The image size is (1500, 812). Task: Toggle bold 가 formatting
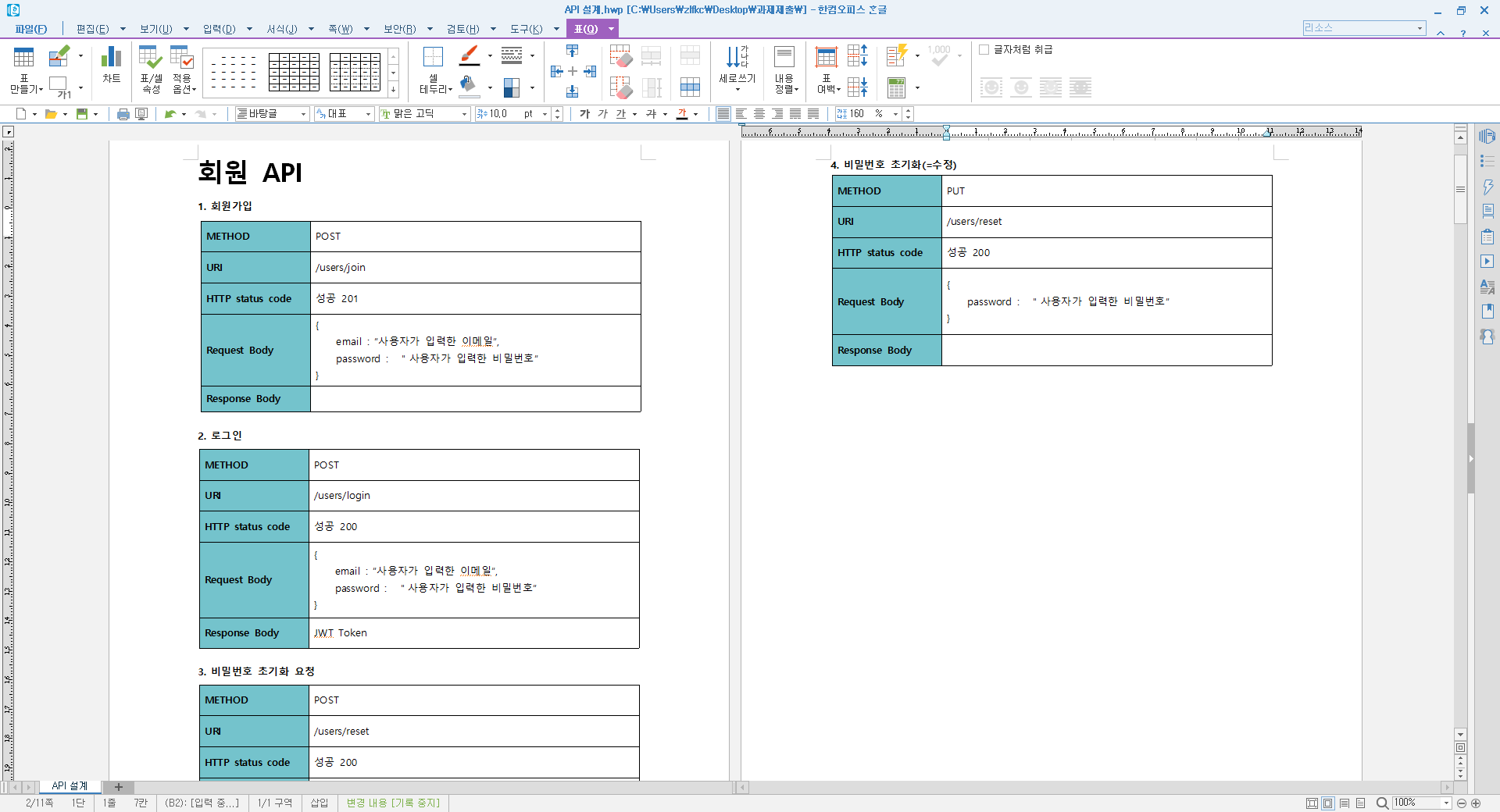coord(585,114)
